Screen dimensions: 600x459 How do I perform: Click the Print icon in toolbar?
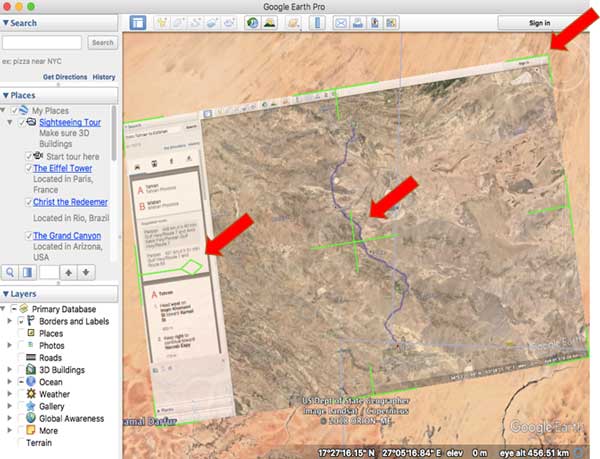tap(358, 23)
